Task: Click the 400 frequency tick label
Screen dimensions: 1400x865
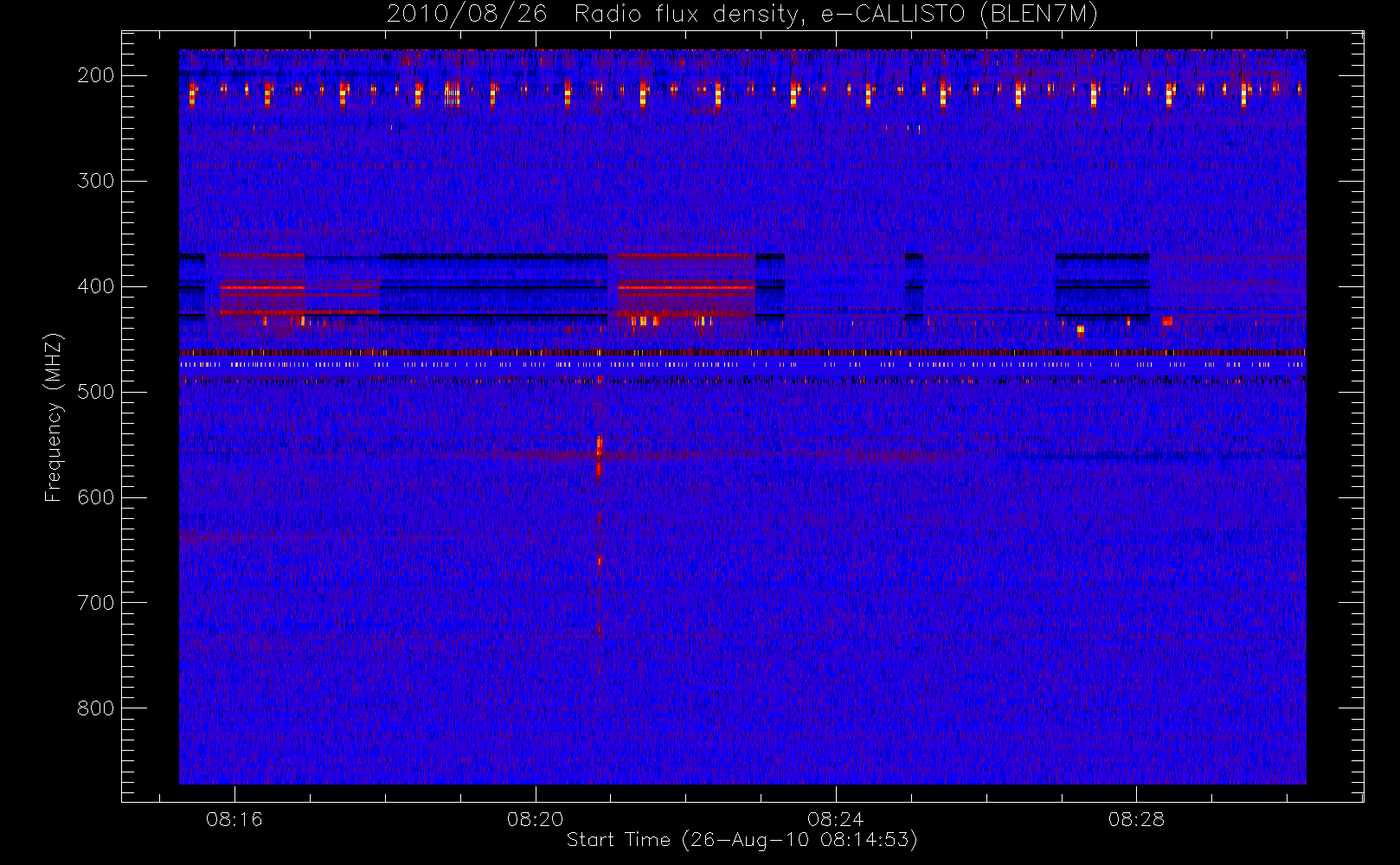Action: point(96,286)
